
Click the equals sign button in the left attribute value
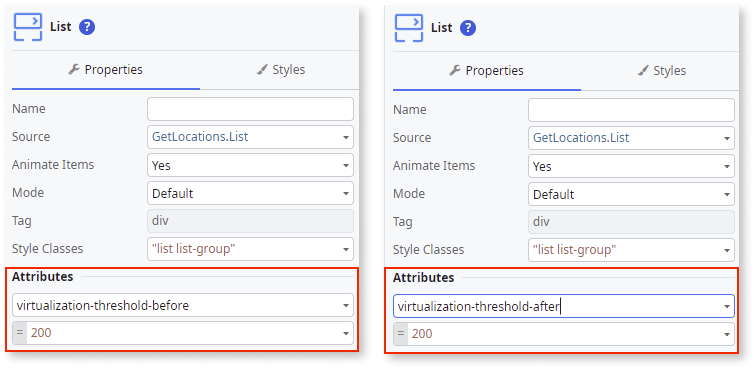[20, 333]
